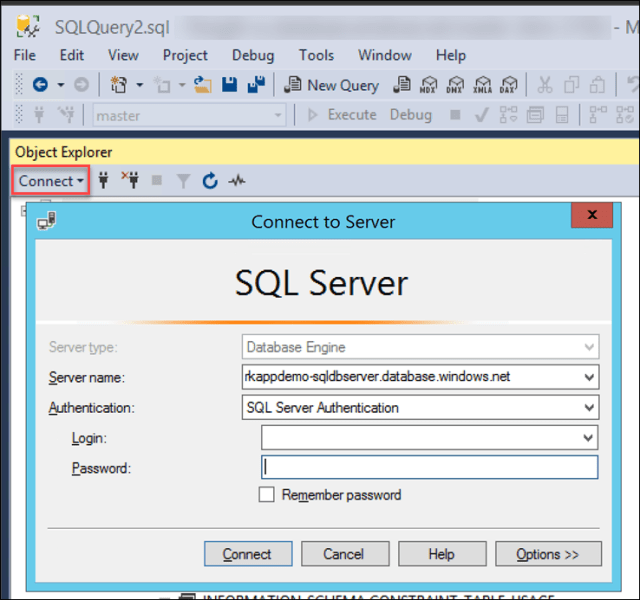This screenshot has height=600, width=640.
Task: Click the Cancel button in the dialog
Action: pyautogui.click(x=345, y=554)
